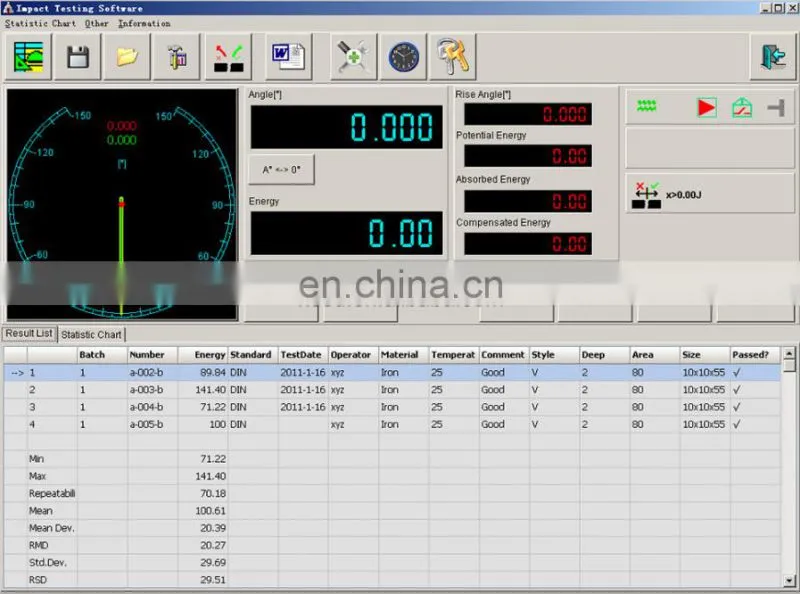The width and height of the screenshot is (800, 594).
Task: Click energy value 141.40 in row 2
Action: coord(210,390)
